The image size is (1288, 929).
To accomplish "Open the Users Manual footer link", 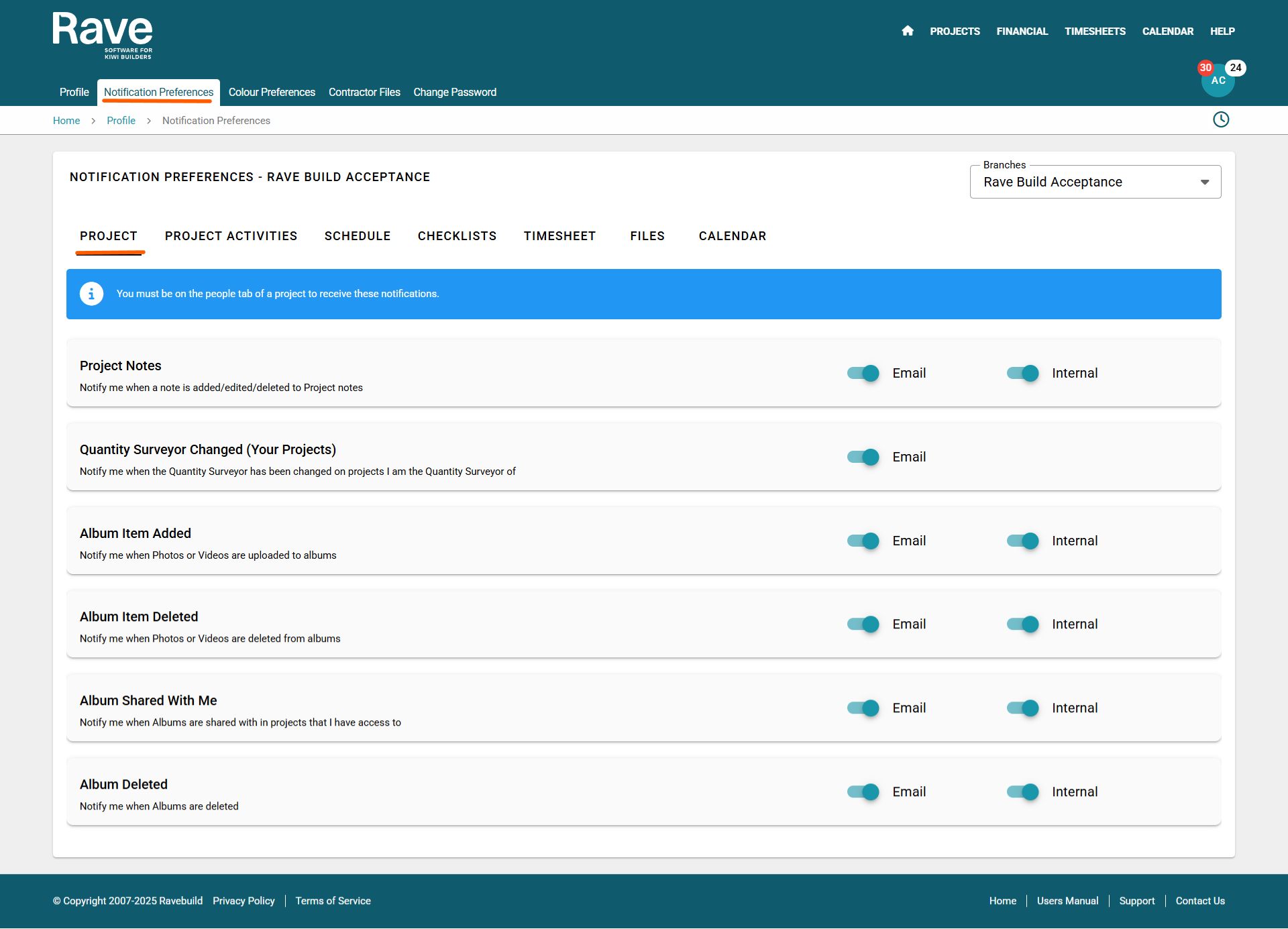I will point(1067,901).
